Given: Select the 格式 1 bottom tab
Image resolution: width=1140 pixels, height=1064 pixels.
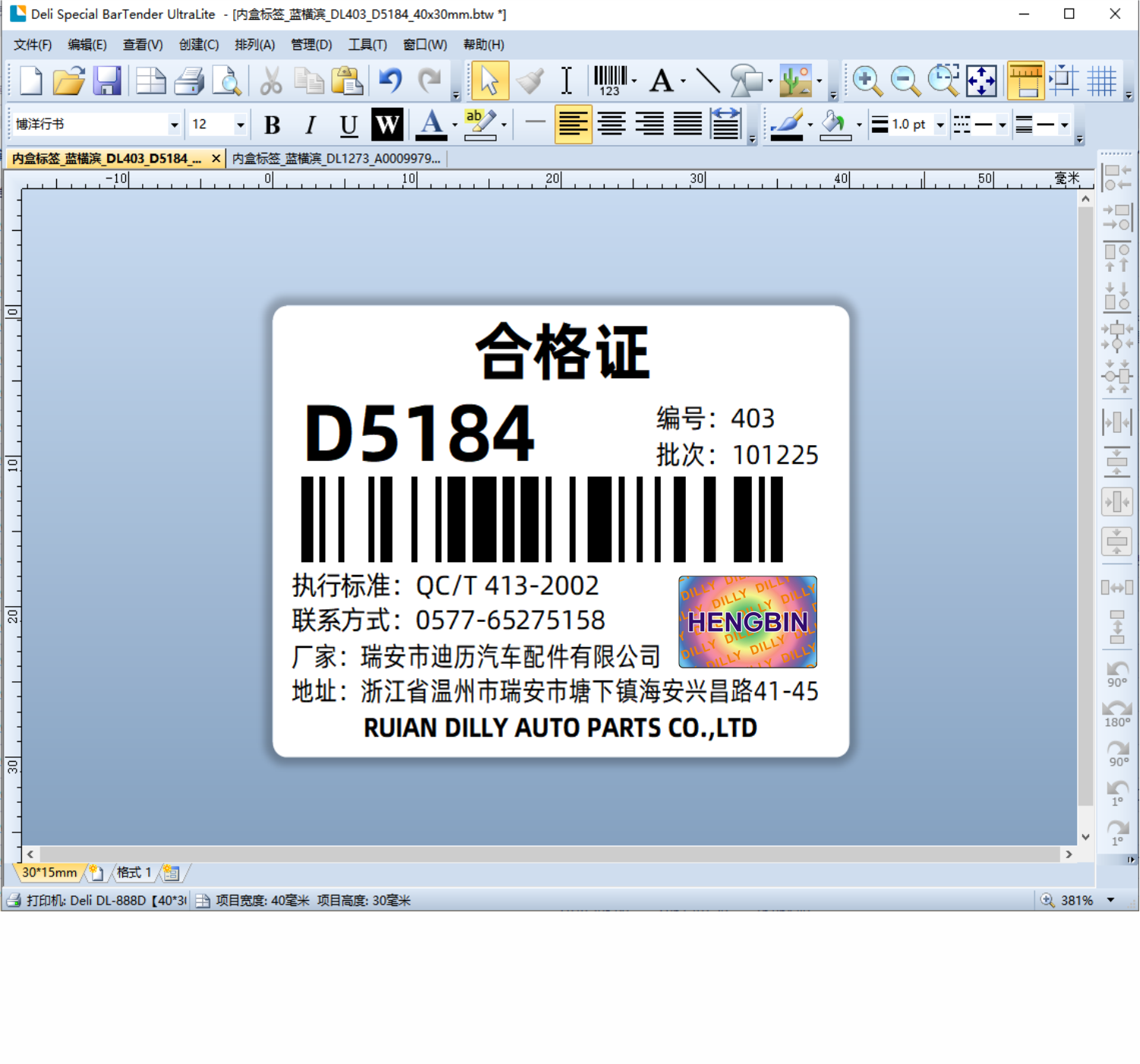Looking at the screenshot, I should point(134,873).
